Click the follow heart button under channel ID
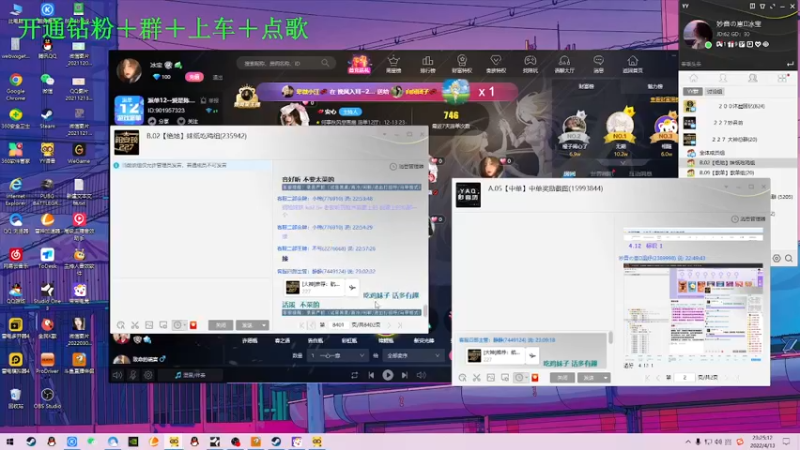This screenshot has height=450, width=800. pyautogui.click(x=188, y=121)
